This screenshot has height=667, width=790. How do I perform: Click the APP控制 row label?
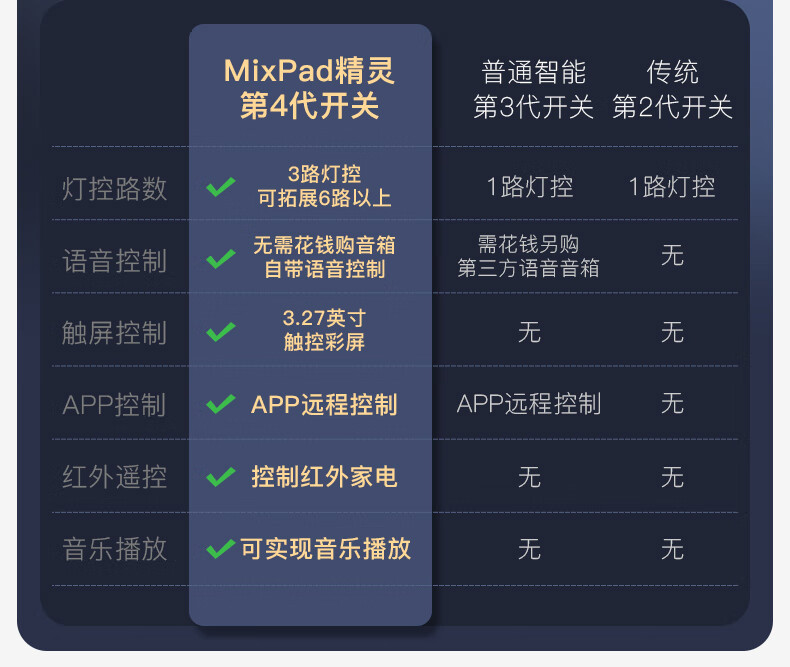coord(114,405)
